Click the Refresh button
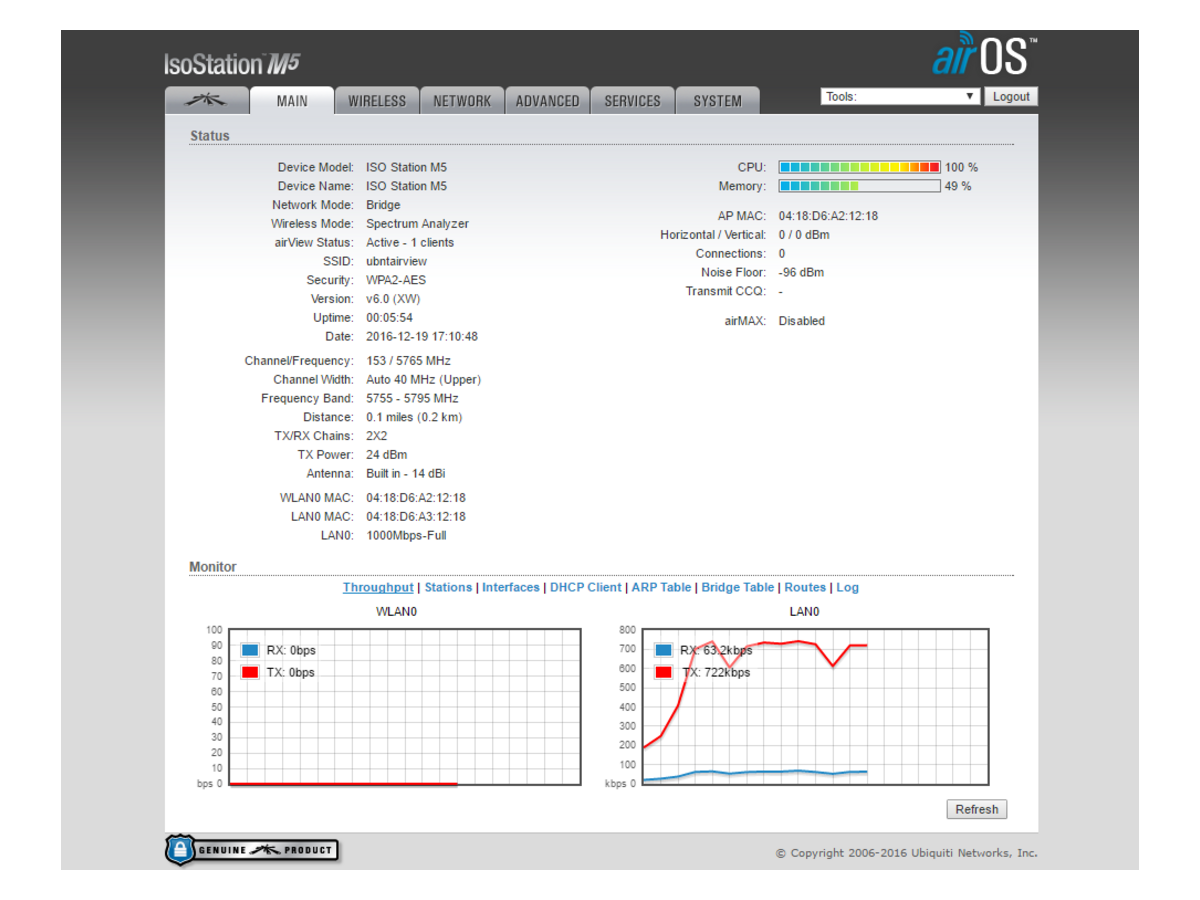 click(x=977, y=809)
